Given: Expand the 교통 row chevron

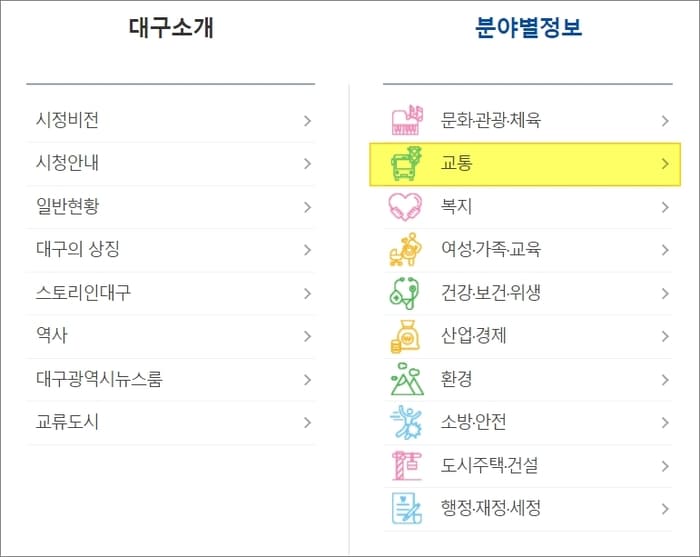Looking at the screenshot, I should [x=665, y=164].
